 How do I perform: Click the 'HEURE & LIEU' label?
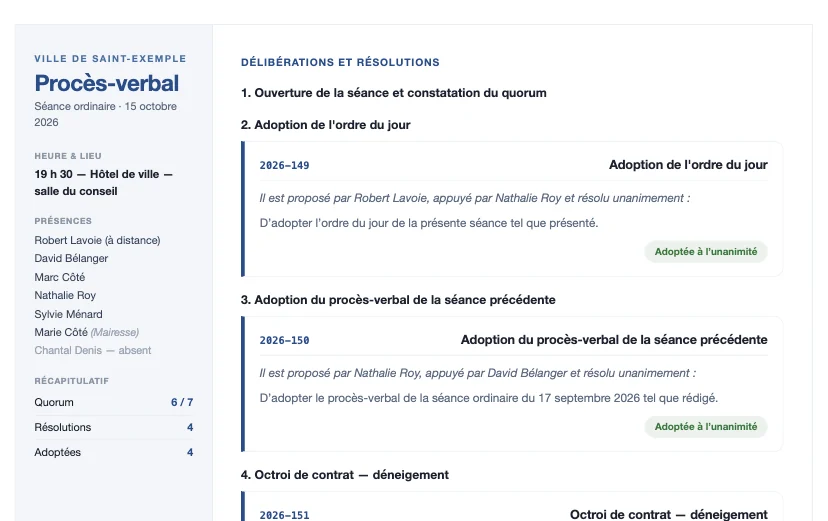[68, 156]
